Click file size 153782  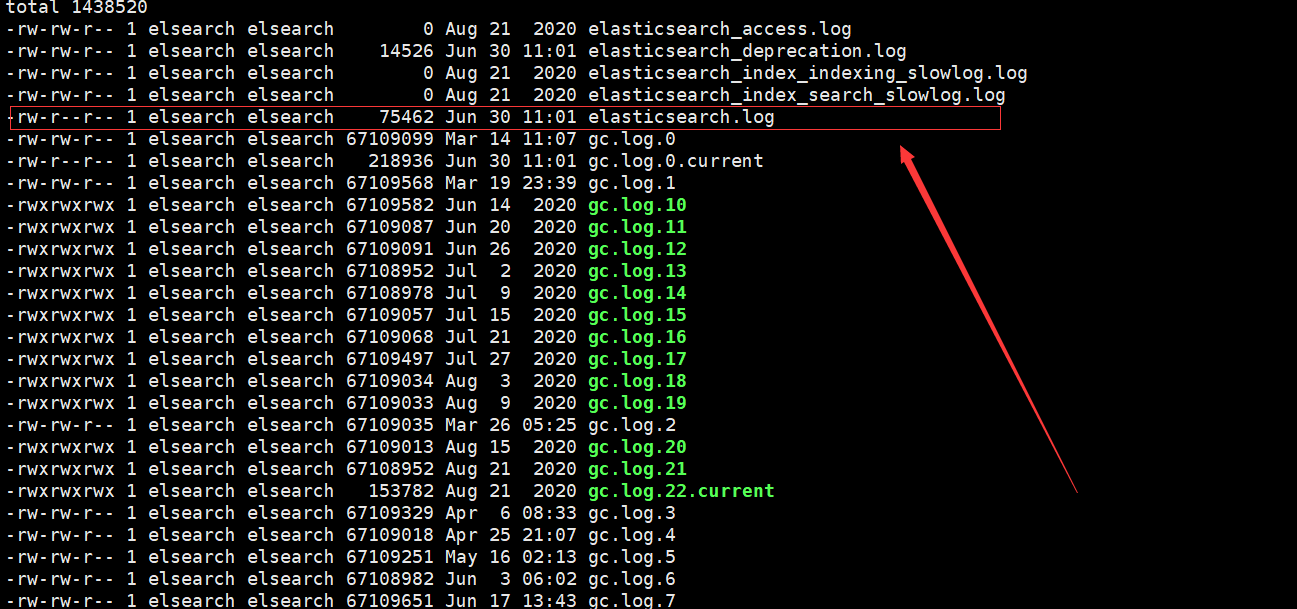401,491
